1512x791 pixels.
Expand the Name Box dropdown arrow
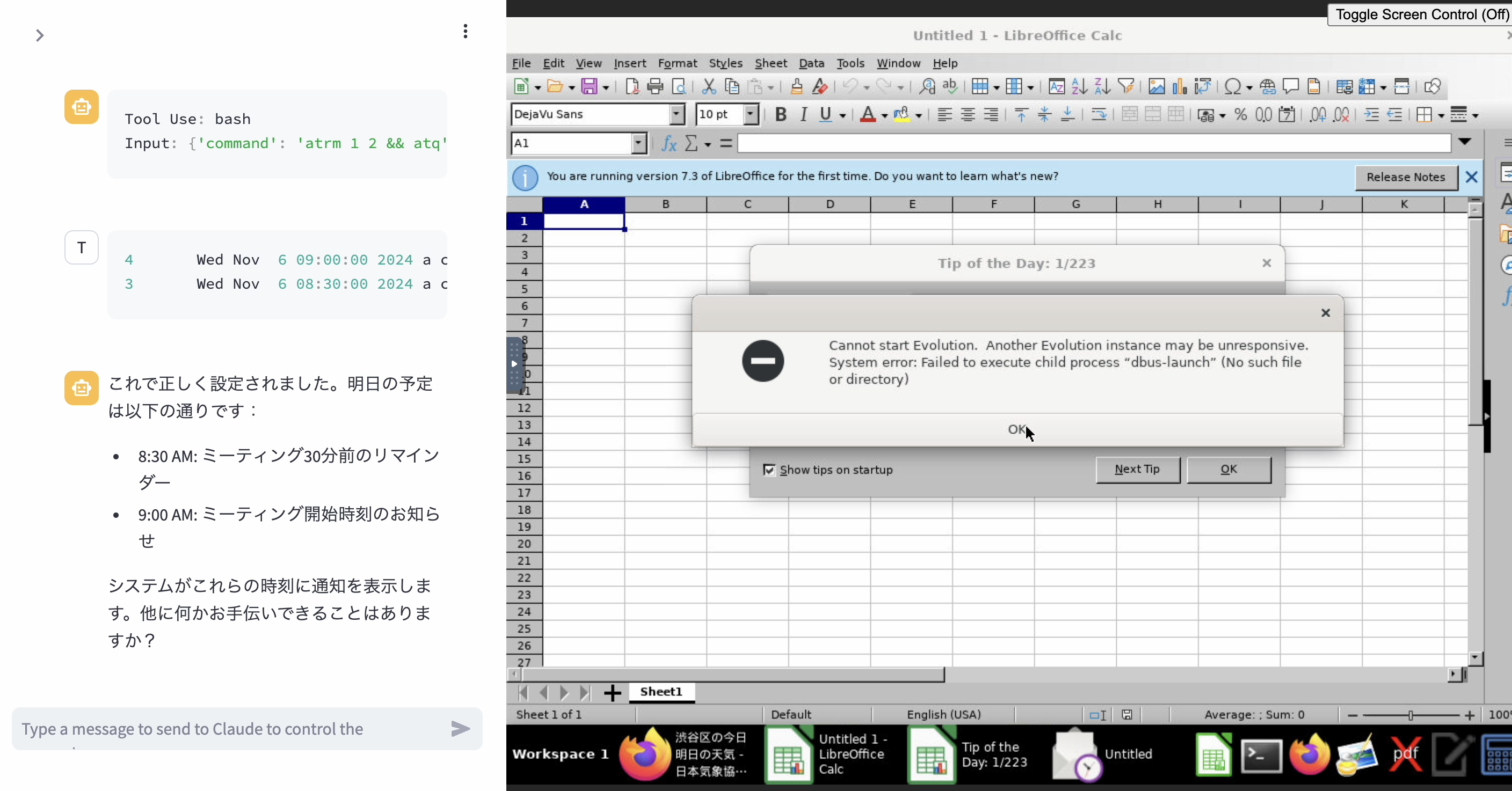[638, 143]
